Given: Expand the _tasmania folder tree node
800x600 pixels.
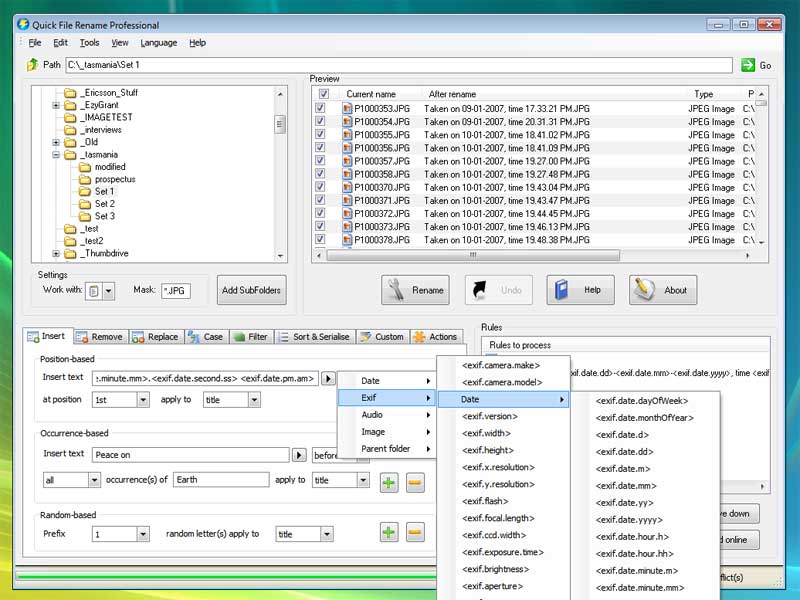Looking at the screenshot, I should pyautogui.click(x=57, y=155).
